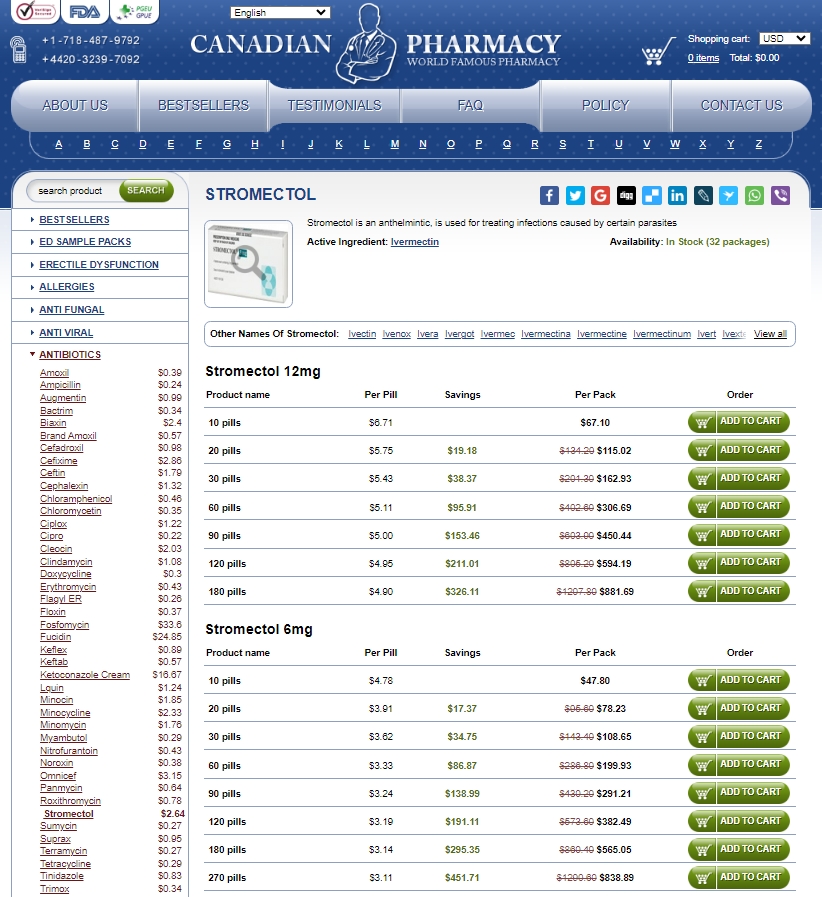This screenshot has width=822, height=897.
Task: Add 30 pills Stromectol 6mg for $108.65
Action: pos(738,736)
